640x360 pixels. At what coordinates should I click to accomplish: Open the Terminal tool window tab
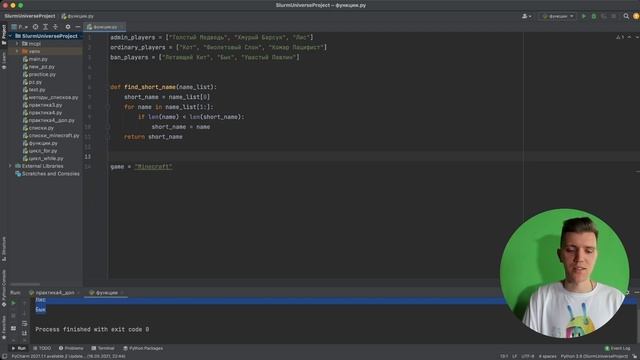point(103,348)
